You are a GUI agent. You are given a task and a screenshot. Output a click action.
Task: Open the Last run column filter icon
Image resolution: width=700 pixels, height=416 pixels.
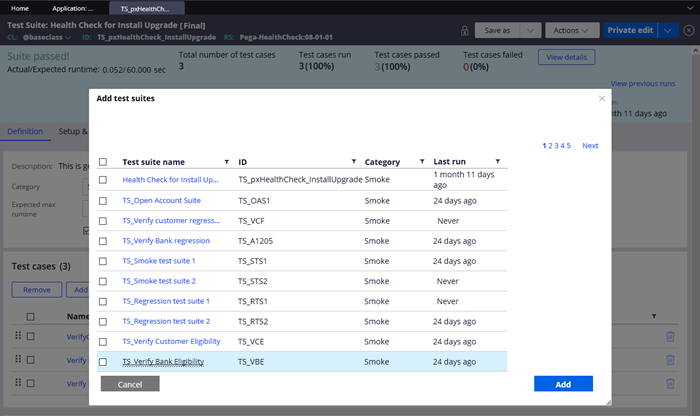(498, 162)
